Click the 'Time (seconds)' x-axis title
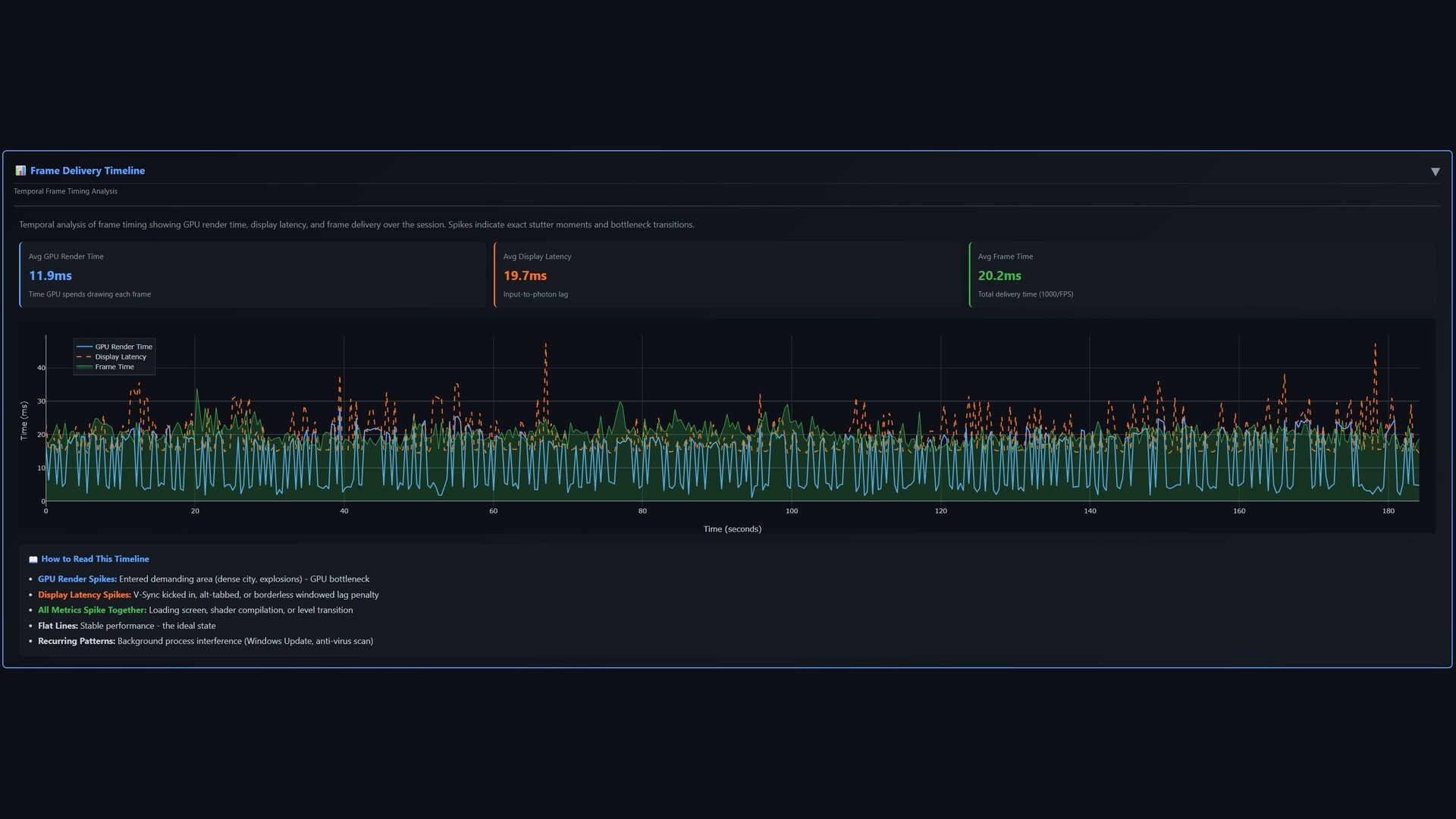This screenshot has width=1456, height=819. coord(732,529)
